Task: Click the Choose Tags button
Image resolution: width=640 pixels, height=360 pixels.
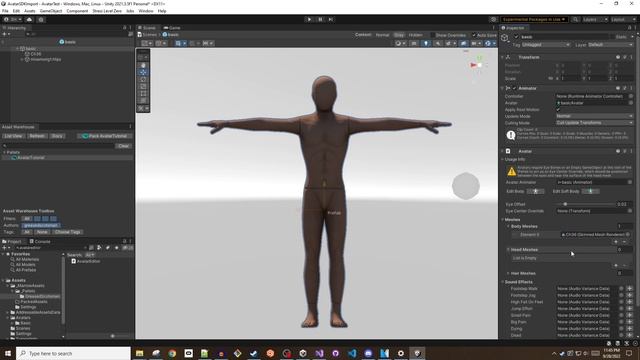Action: click(x=67, y=232)
